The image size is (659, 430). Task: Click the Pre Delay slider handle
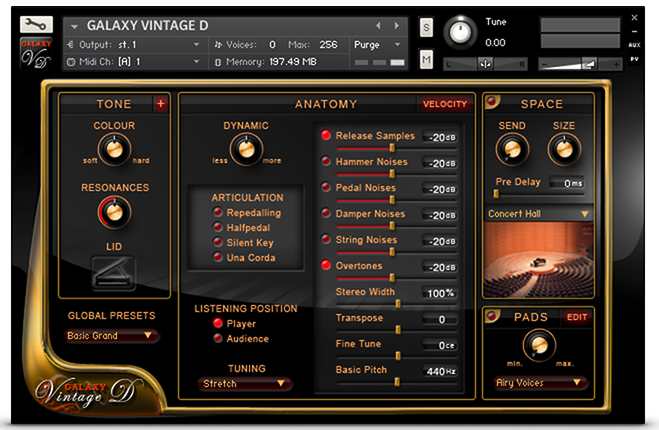(x=496, y=194)
